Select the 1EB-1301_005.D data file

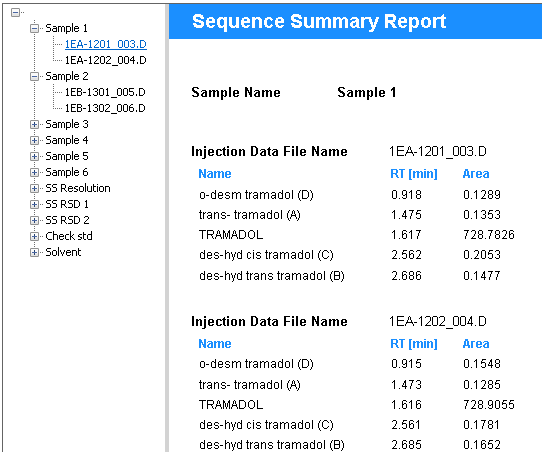(105, 92)
